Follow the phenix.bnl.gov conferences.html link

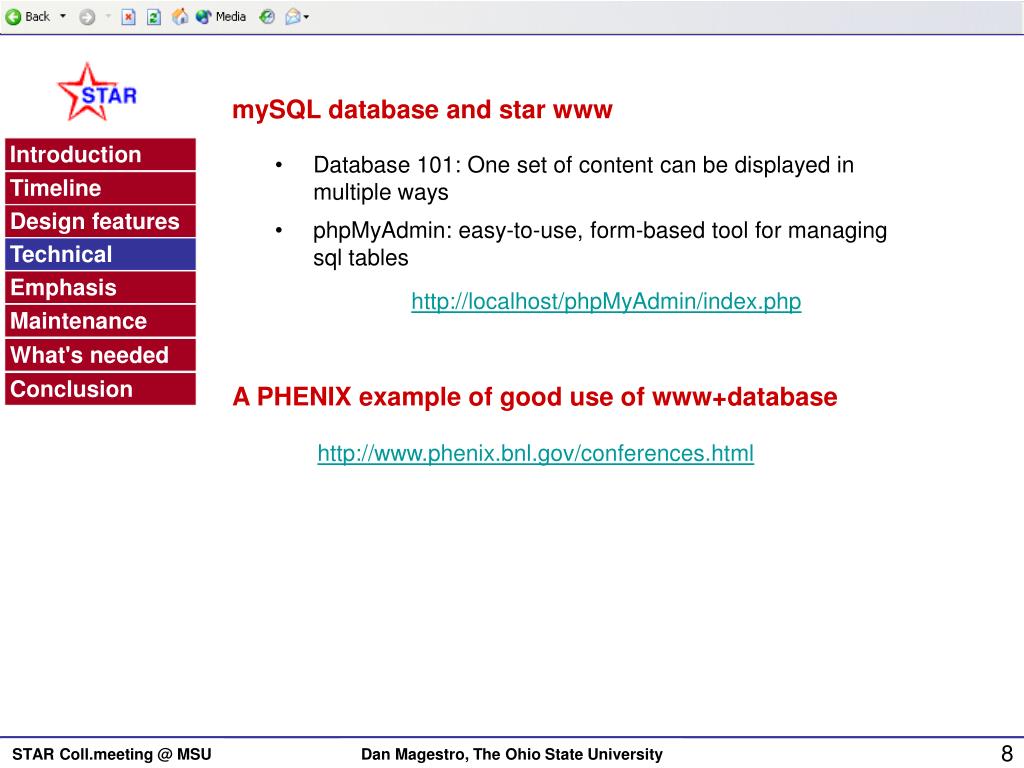tap(536, 453)
